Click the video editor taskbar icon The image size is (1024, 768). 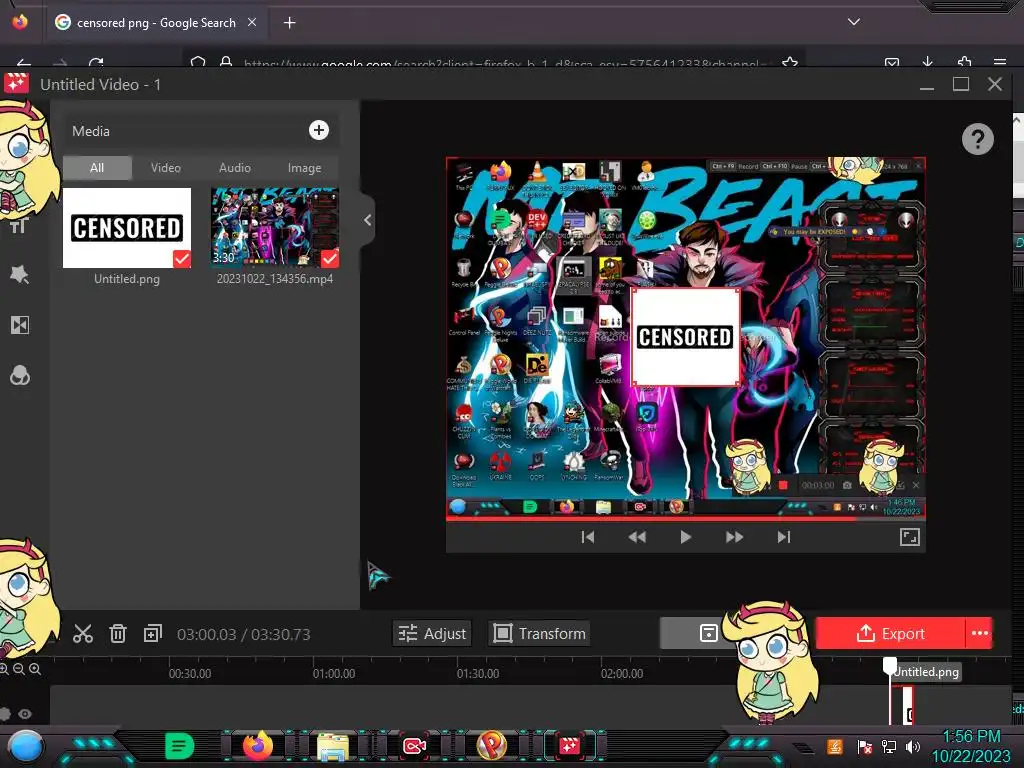pos(569,746)
